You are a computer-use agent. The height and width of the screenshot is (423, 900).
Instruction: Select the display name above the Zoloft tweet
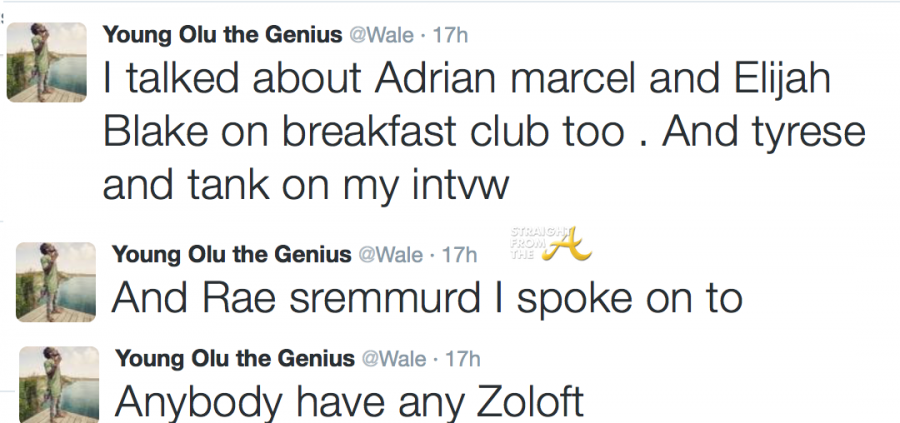click(235, 358)
